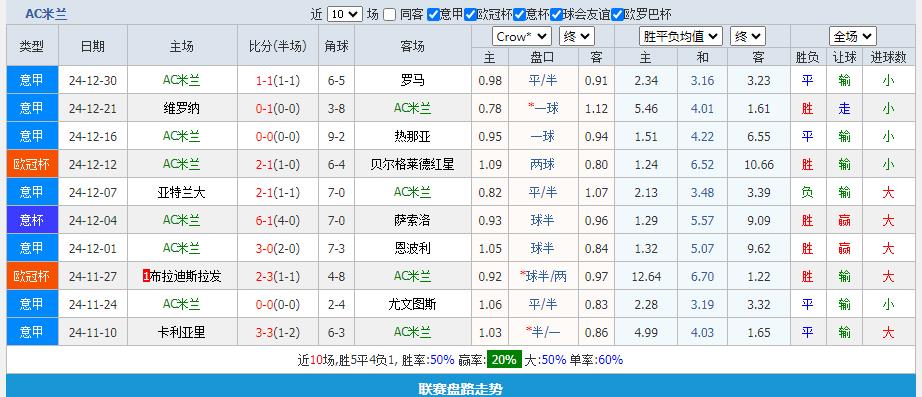
Task: Click the corner count 4-8
Action: (336, 276)
